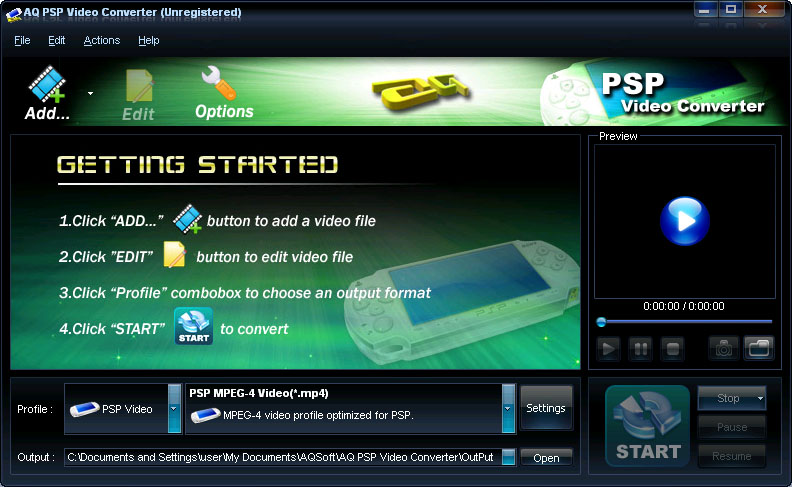Click the pause control under the preview
Viewport: 792px width, 487px height.
(x=640, y=349)
